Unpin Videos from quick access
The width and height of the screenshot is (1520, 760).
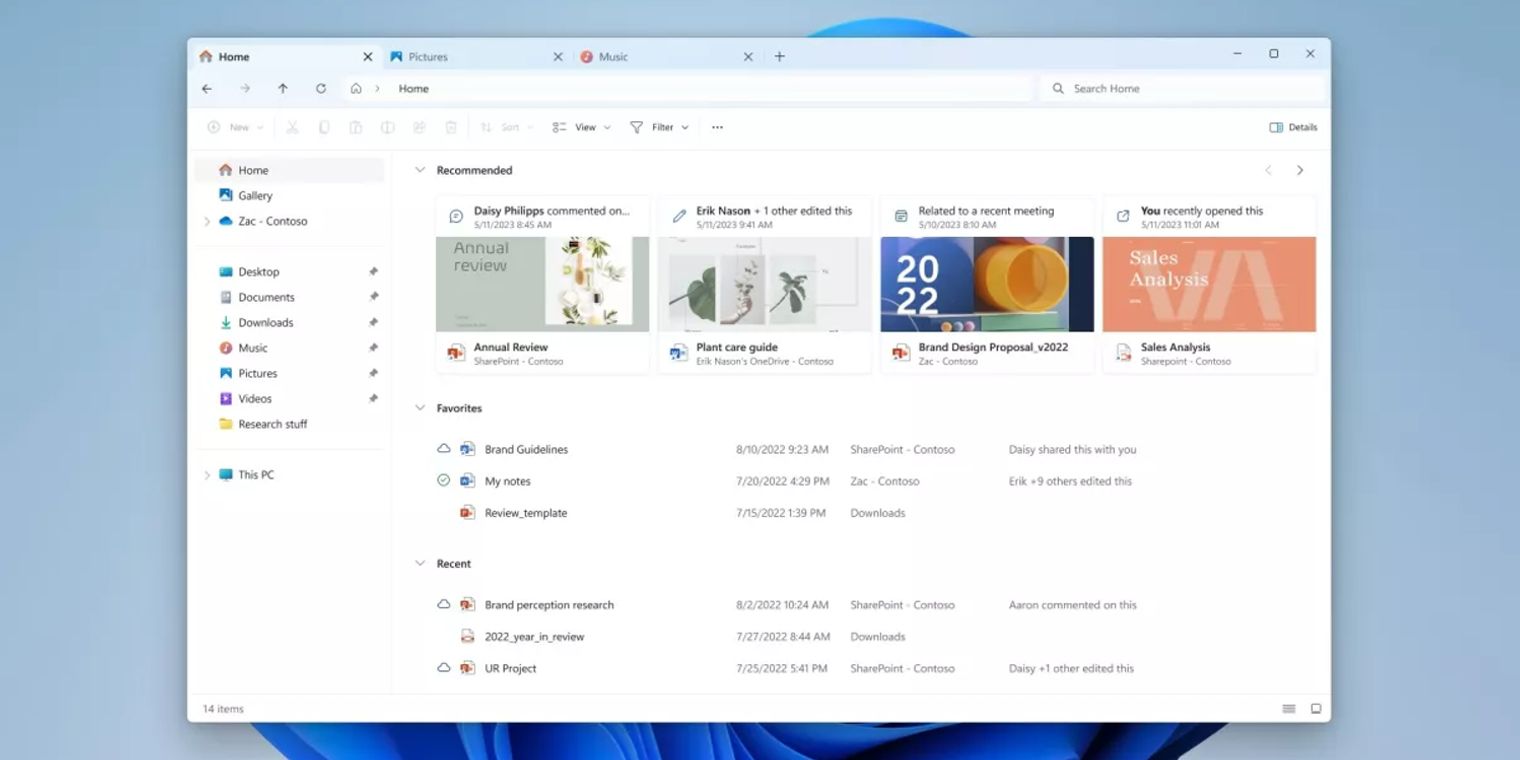coord(373,398)
